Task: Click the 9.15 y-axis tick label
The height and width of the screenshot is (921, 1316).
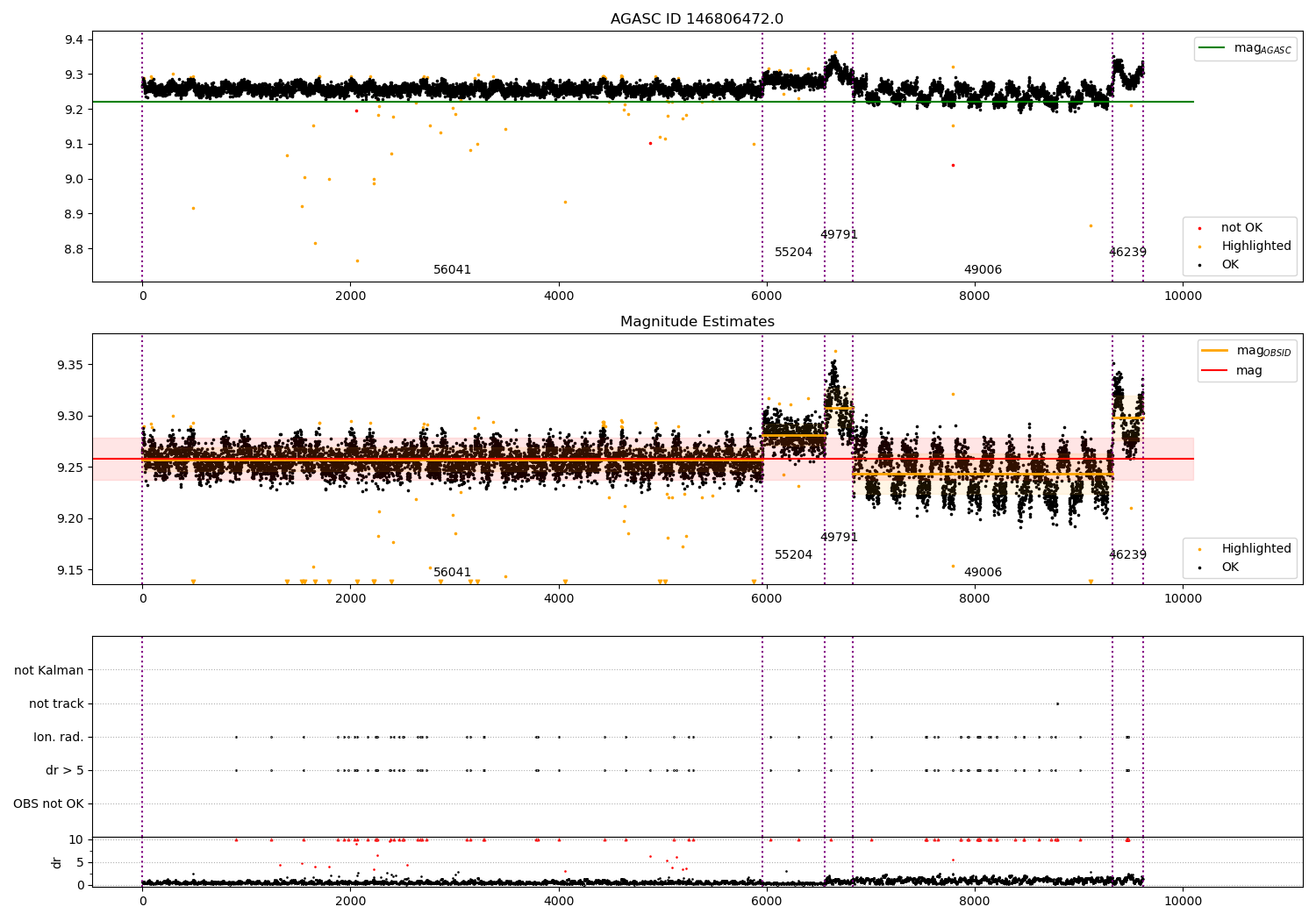Action: point(70,570)
